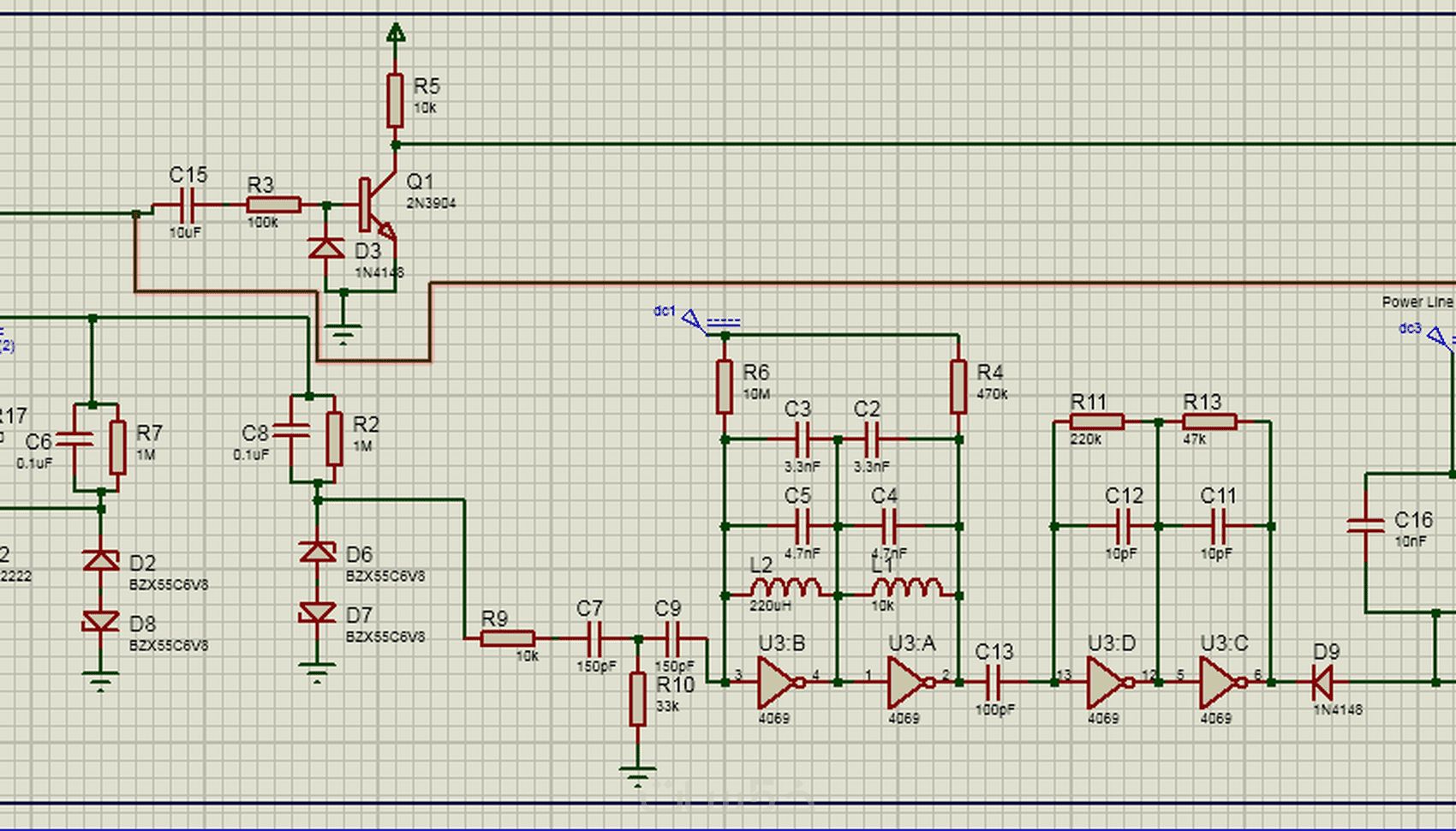Select the U3:C inverter gate
Image resolution: width=1456 pixels, height=831 pixels.
(x=1222, y=682)
